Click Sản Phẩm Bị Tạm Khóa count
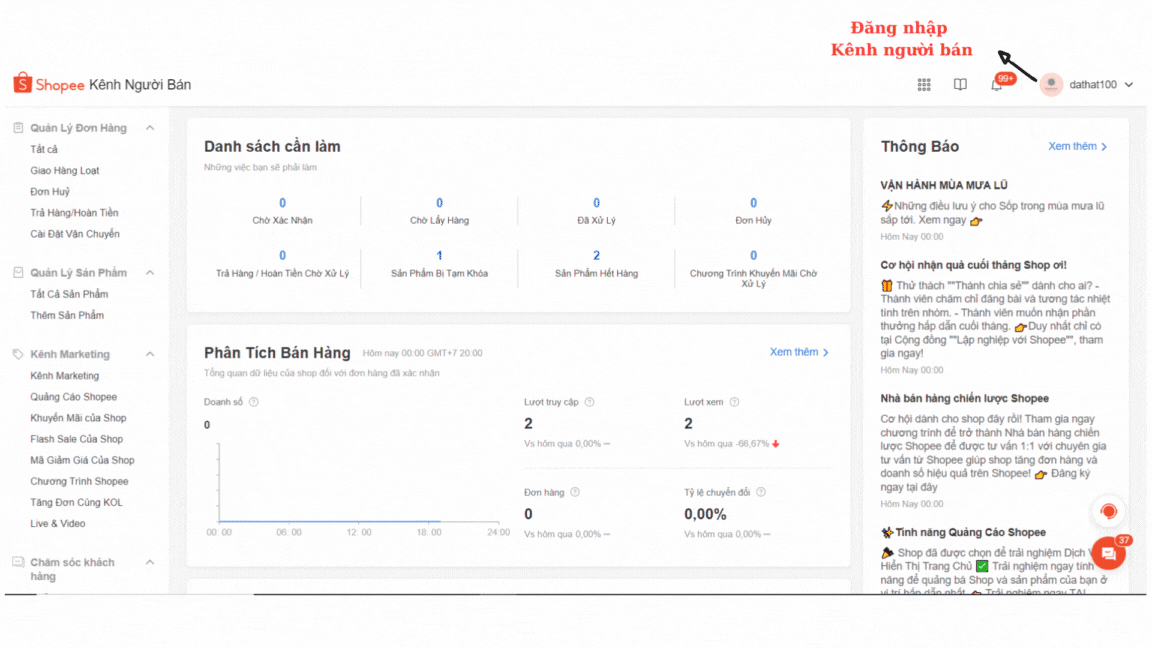The height and width of the screenshot is (648, 1152). pyautogui.click(x=439, y=256)
